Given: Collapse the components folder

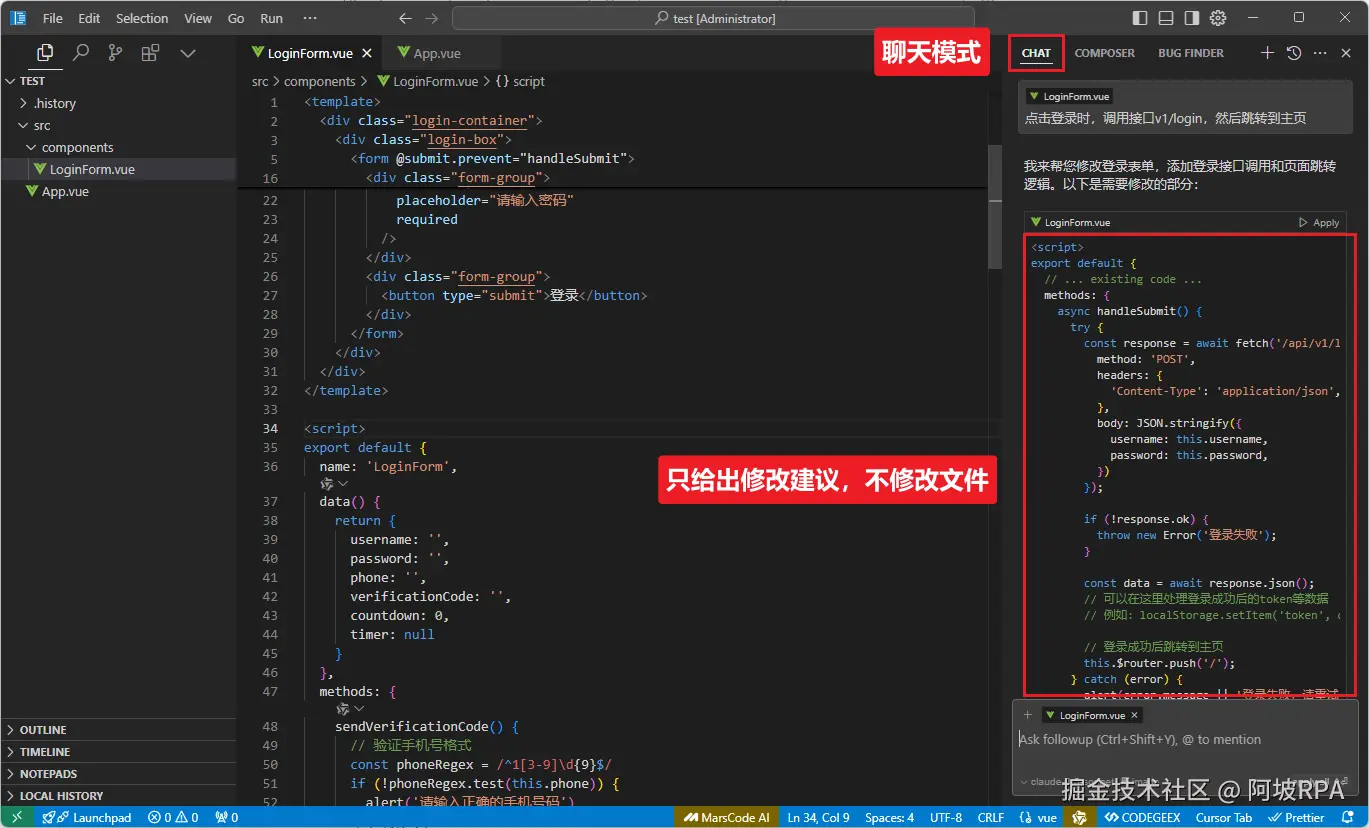Looking at the screenshot, I should click(119, 147).
